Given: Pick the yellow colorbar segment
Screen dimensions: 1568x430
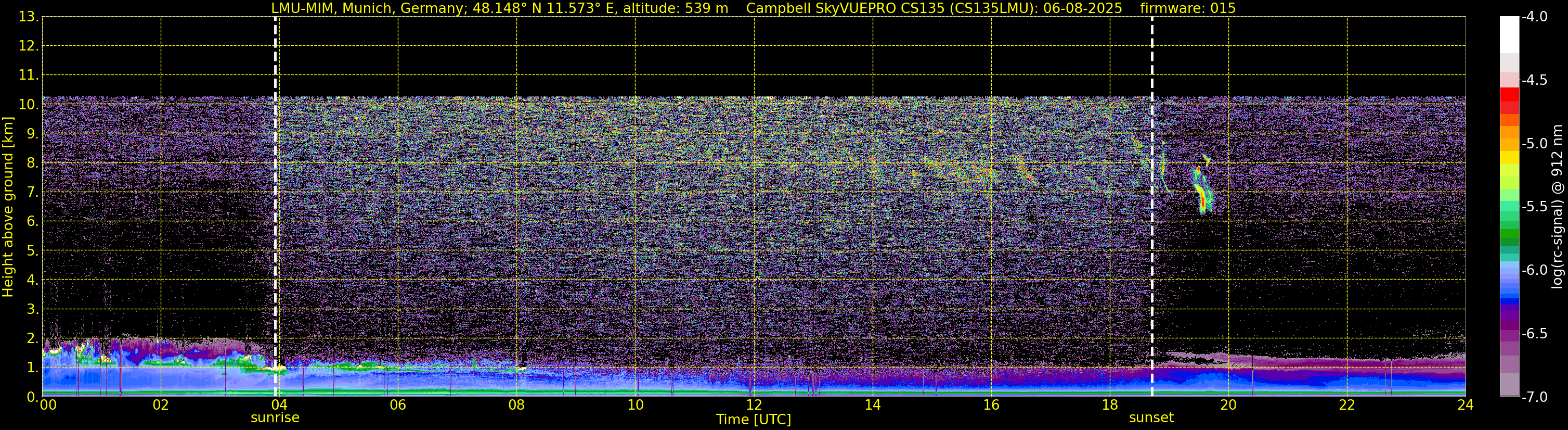Looking at the screenshot, I should 1509,157.
